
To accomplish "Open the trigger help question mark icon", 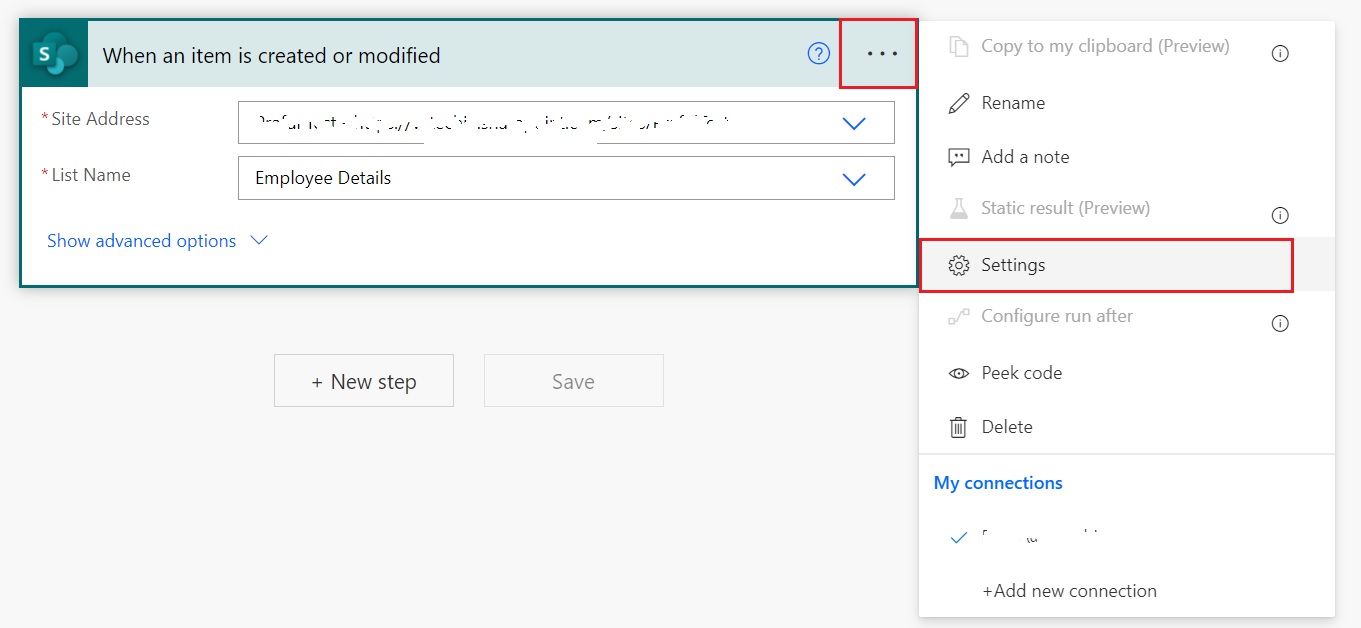I will [x=819, y=55].
